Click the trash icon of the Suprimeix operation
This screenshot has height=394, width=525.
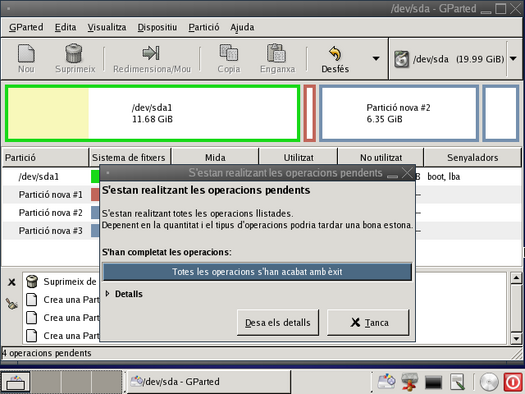[32, 282]
